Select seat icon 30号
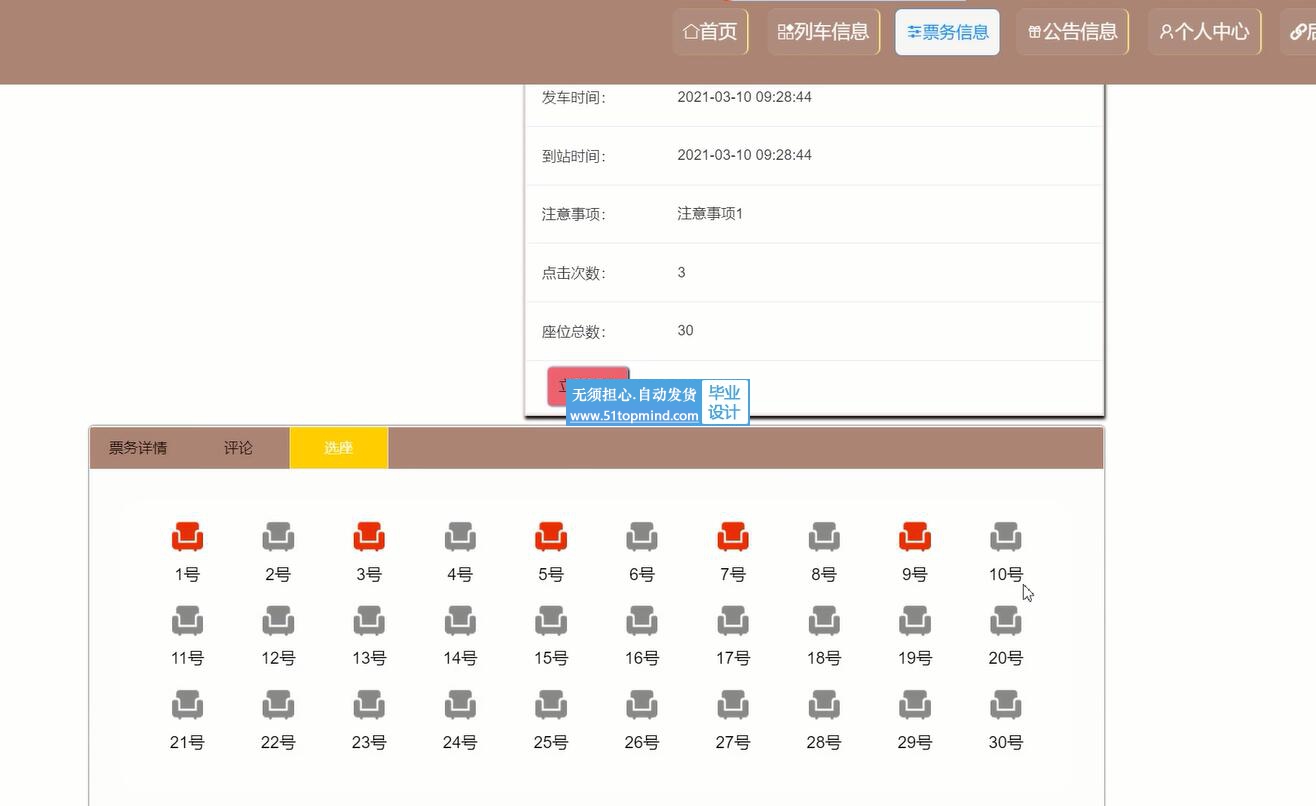This screenshot has width=1316, height=806. 1006,705
